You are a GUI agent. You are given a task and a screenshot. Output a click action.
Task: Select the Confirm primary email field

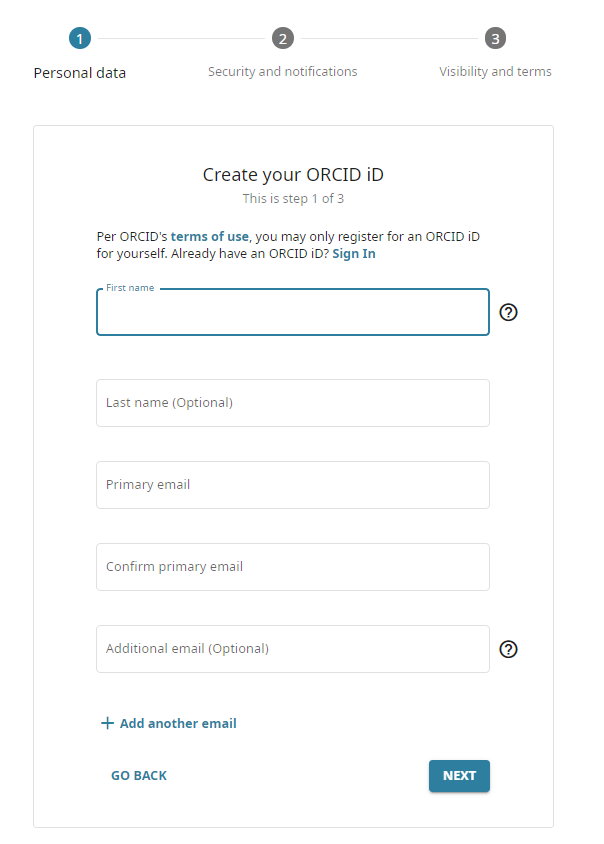click(x=293, y=567)
